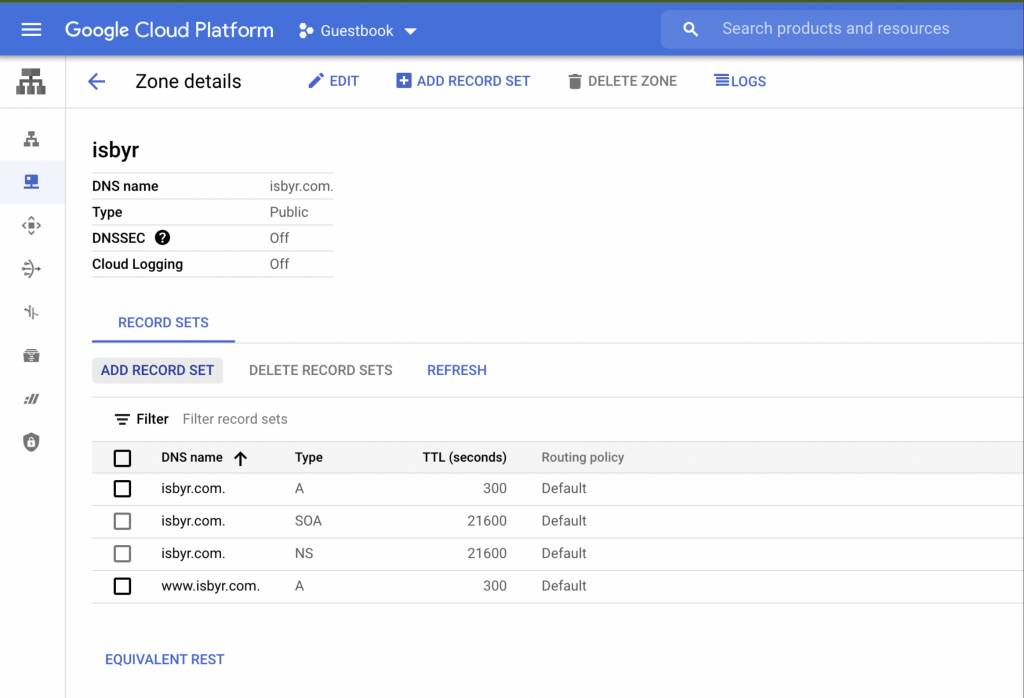Click the Off value beside Cloud Logging
The image size is (1024, 698).
pos(280,264)
